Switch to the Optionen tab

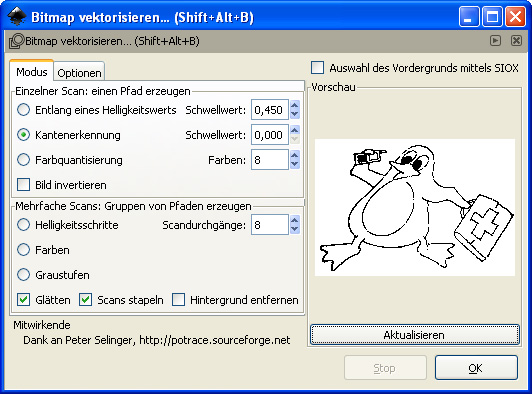[79, 72]
